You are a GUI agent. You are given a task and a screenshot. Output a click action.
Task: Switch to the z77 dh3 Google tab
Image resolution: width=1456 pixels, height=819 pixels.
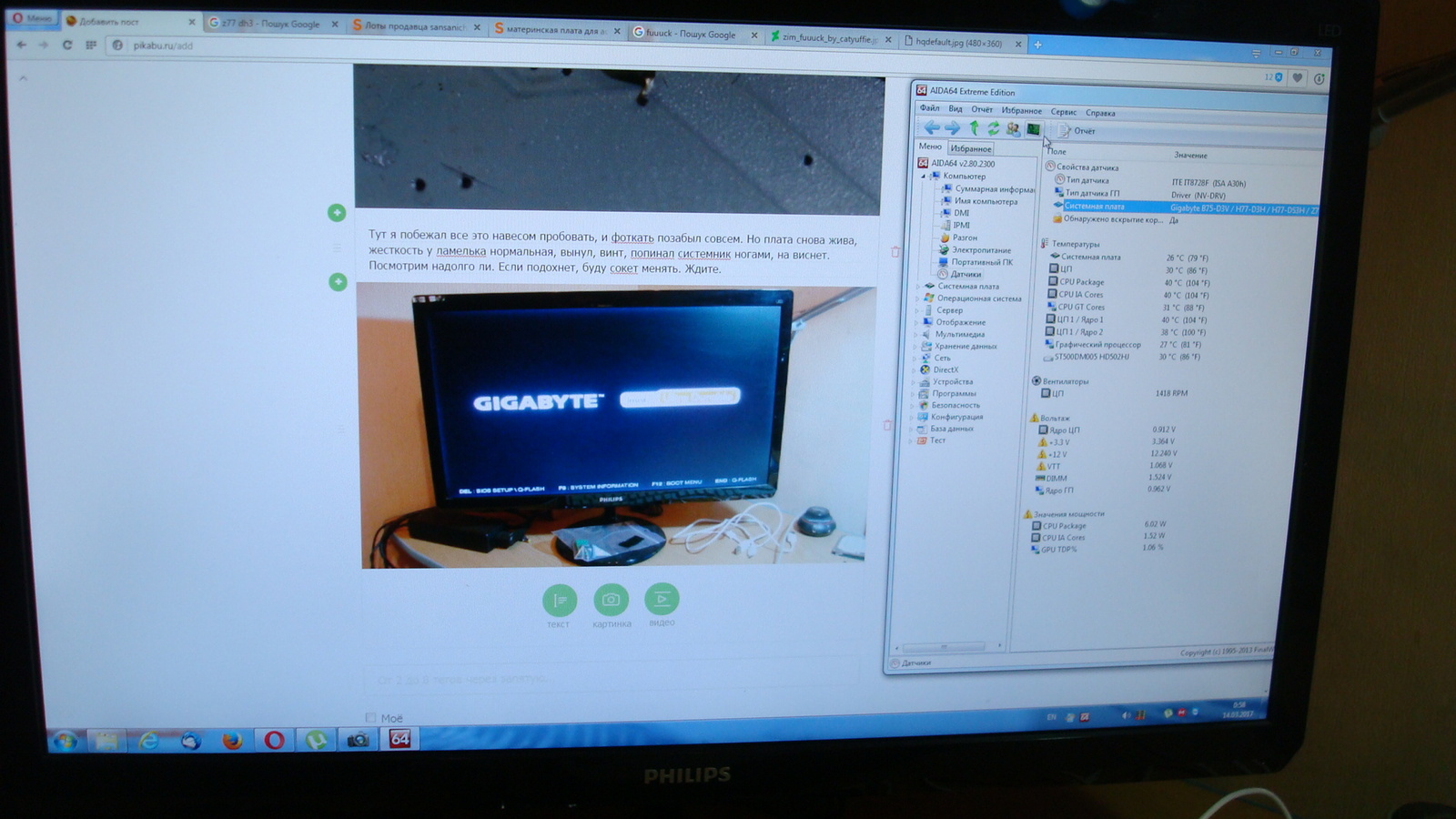click(272, 24)
